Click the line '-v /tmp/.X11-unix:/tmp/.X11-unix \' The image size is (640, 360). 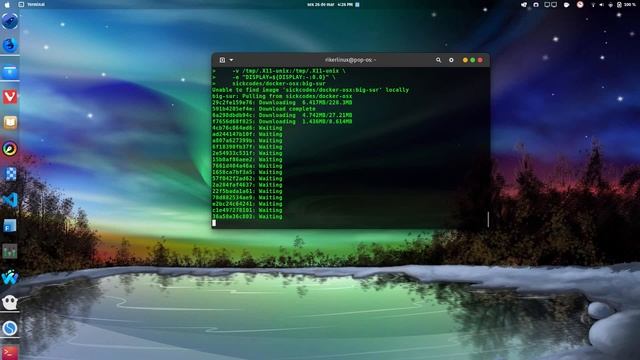(x=289, y=71)
